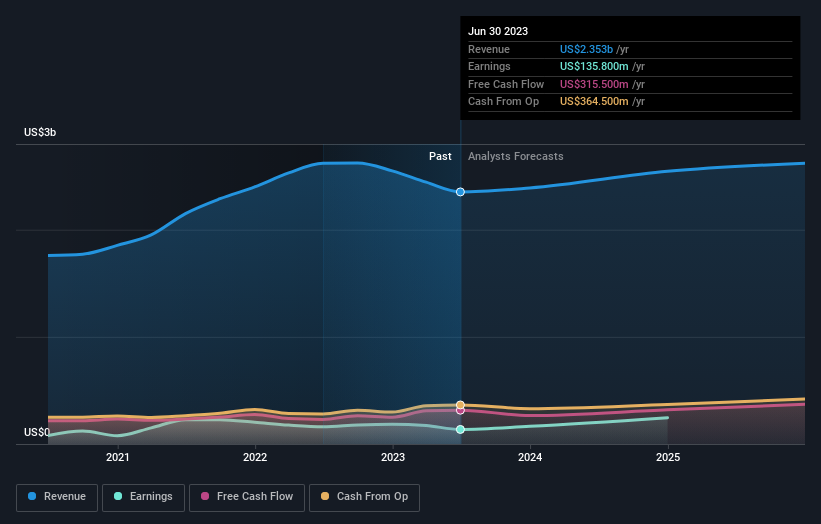This screenshot has height=524, width=821.
Task: Click the Earnings row label in tooltip
Action: pyautogui.click(x=489, y=66)
